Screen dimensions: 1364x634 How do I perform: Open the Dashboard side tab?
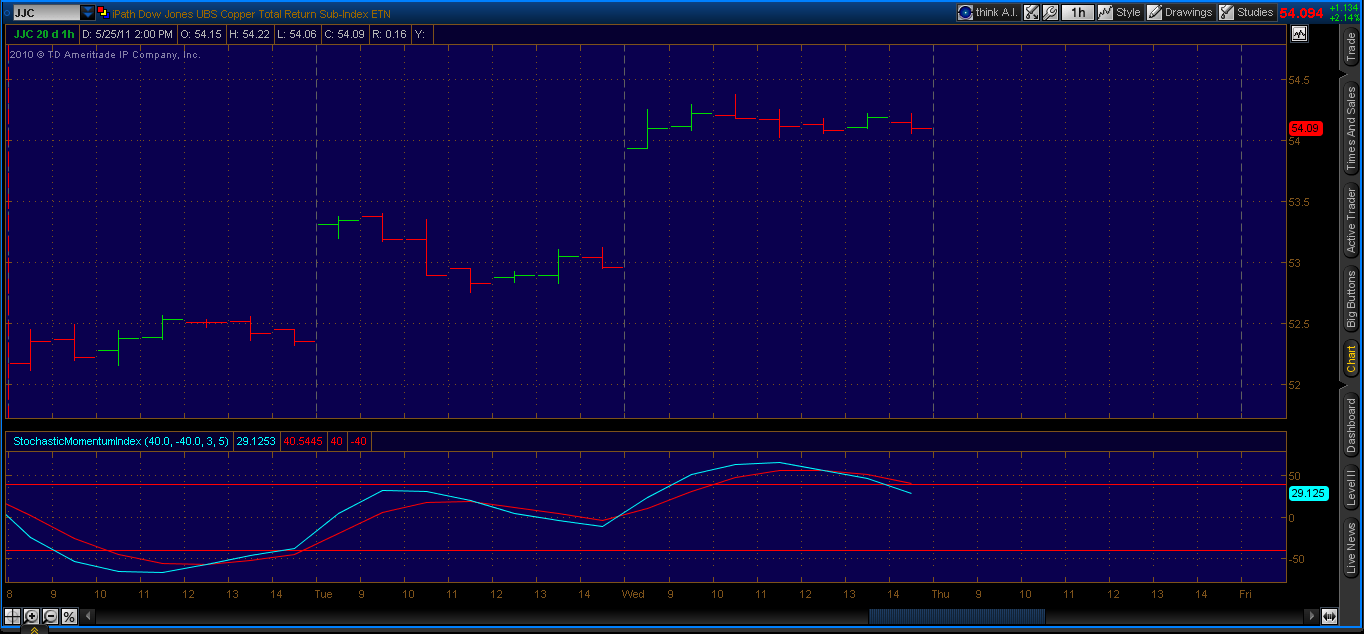[1351, 425]
